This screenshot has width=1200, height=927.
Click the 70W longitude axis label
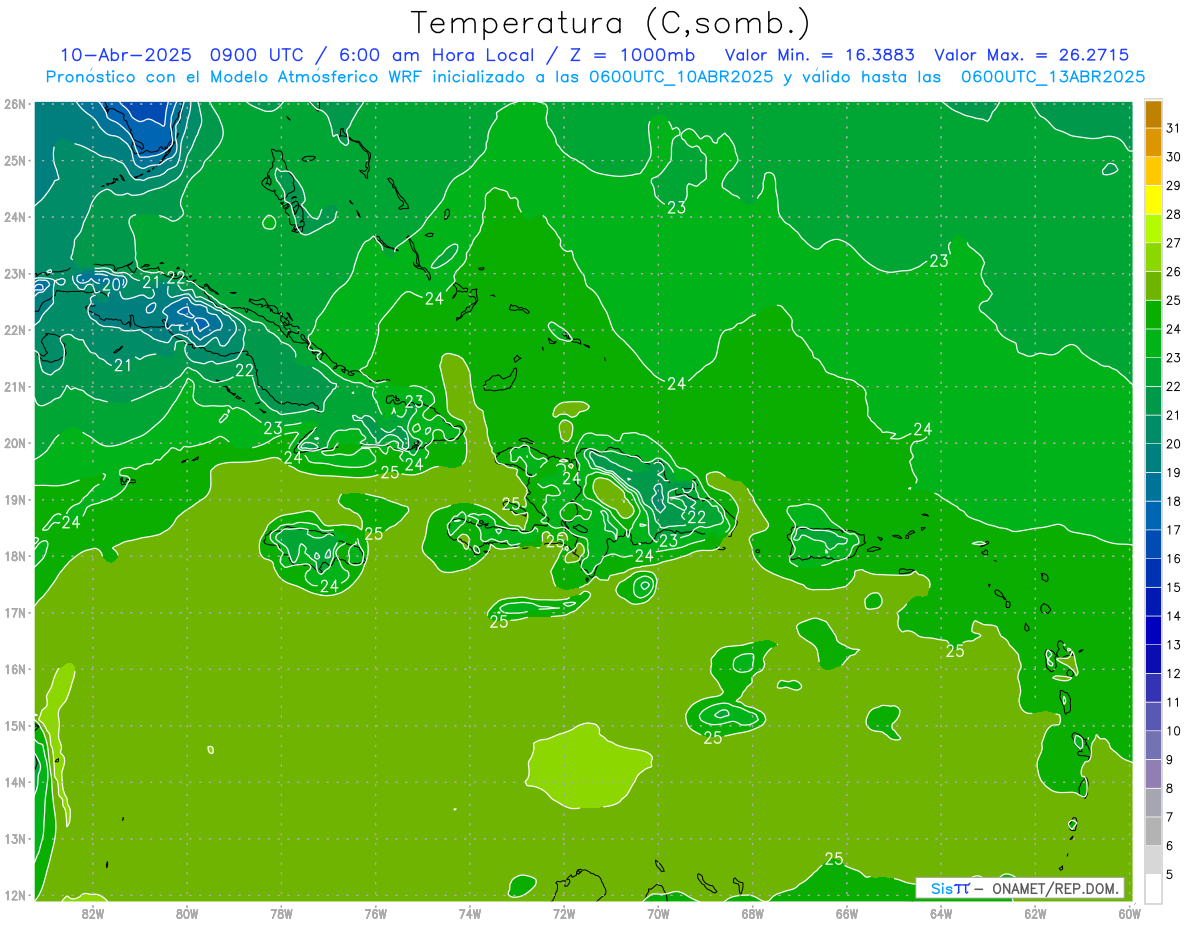(x=658, y=913)
